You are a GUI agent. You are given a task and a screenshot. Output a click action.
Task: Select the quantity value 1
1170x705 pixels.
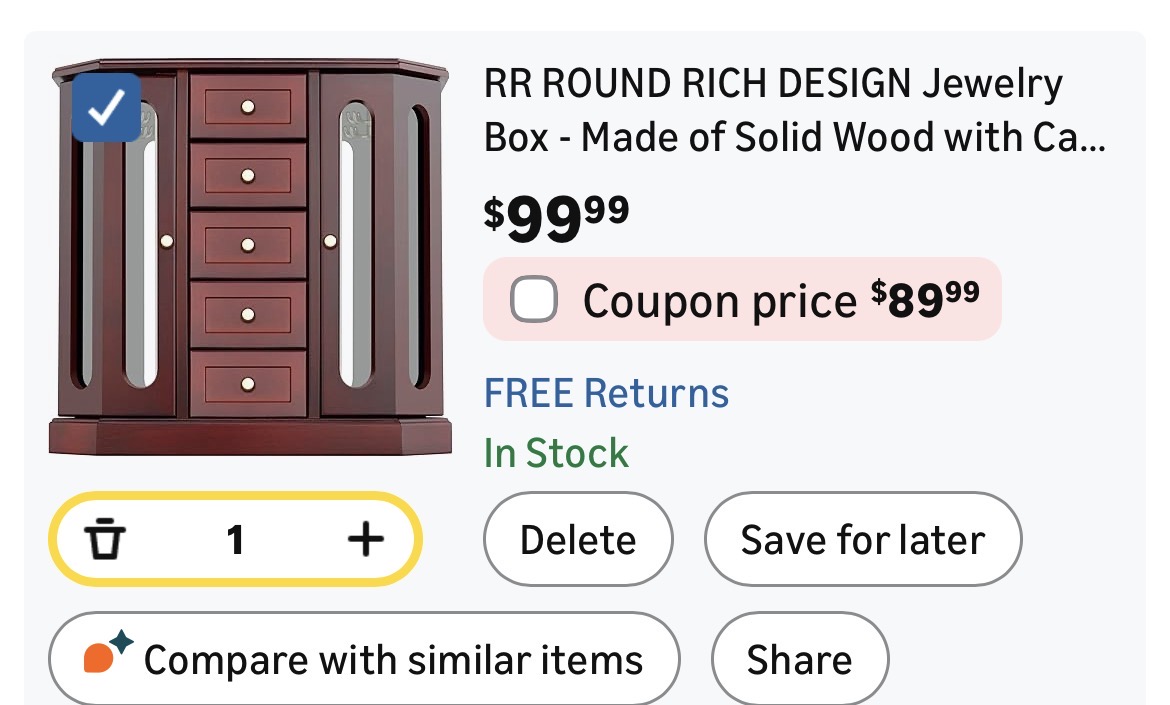235,540
